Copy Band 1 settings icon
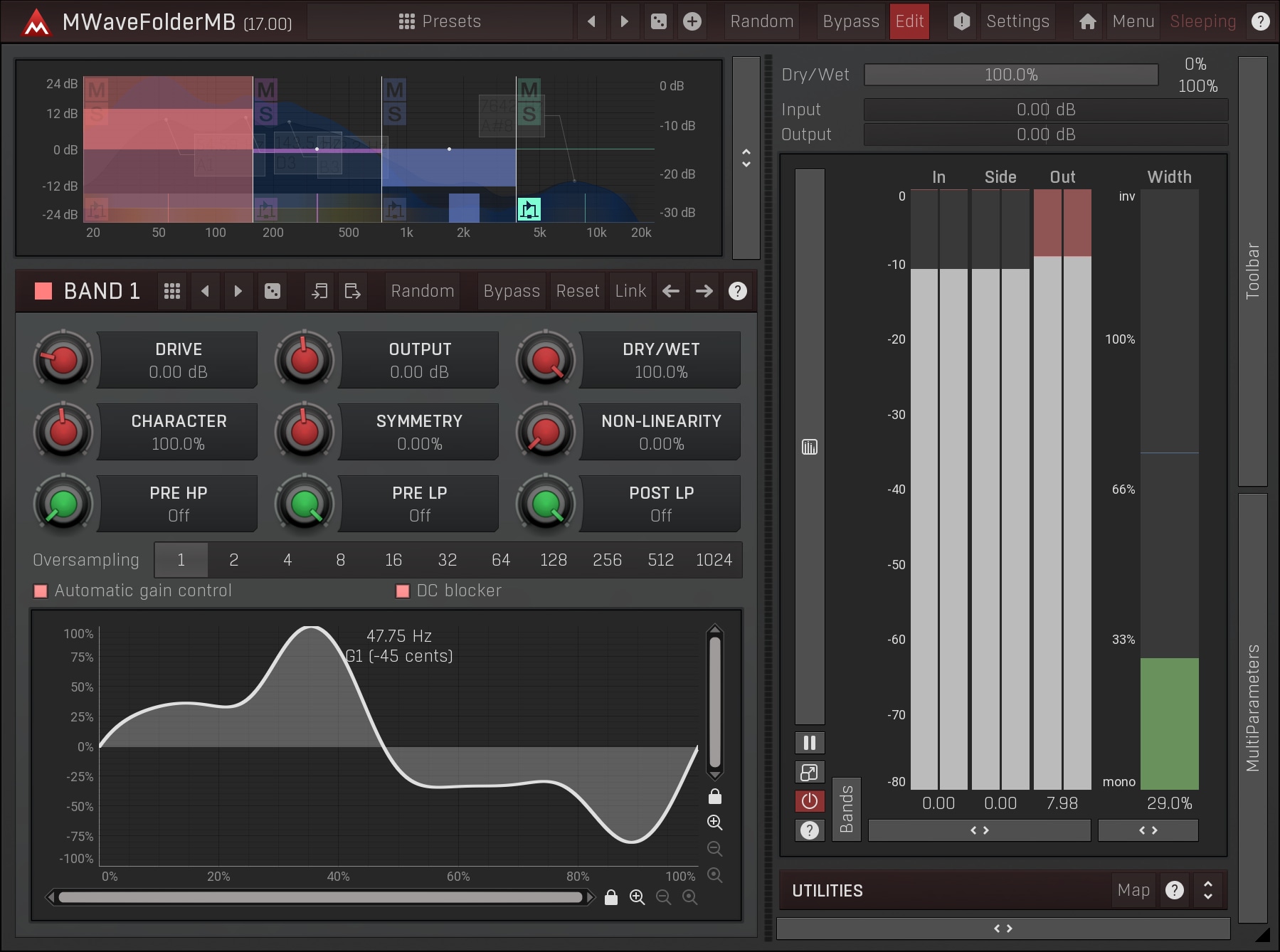Image resolution: width=1280 pixels, height=952 pixels. pos(319,291)
